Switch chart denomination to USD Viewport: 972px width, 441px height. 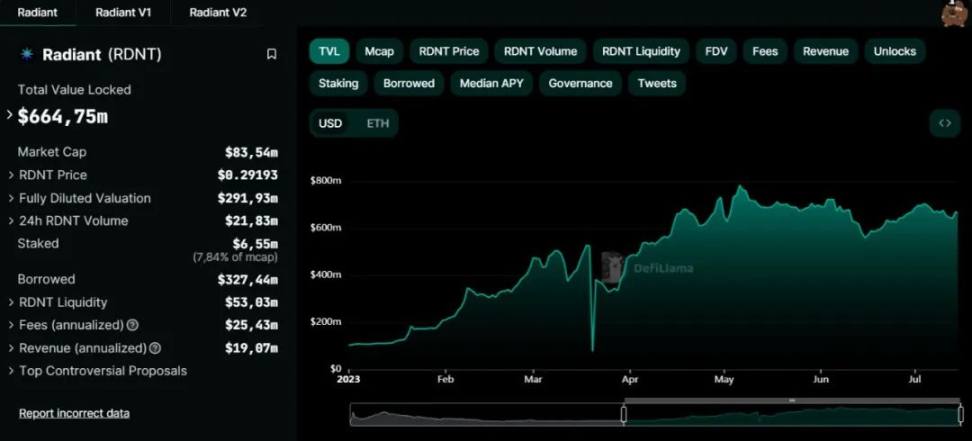tap(330, 123)
